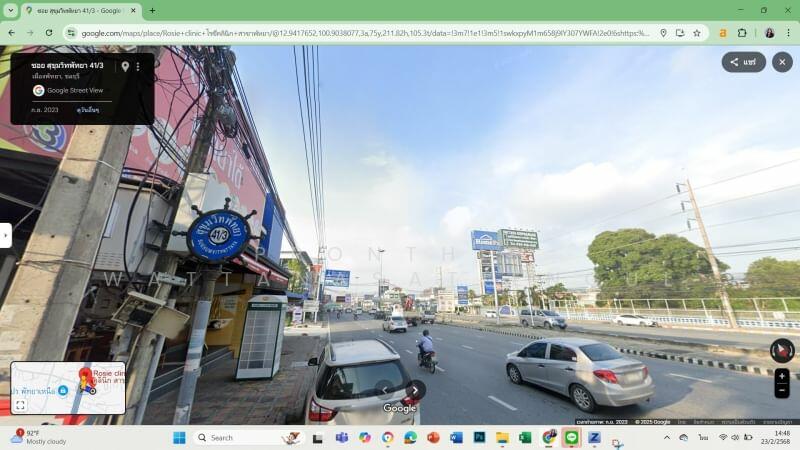Screen dimensions: 800x450
Task: Switch the Thai keyboard language indicator
Action: (703, 438)
